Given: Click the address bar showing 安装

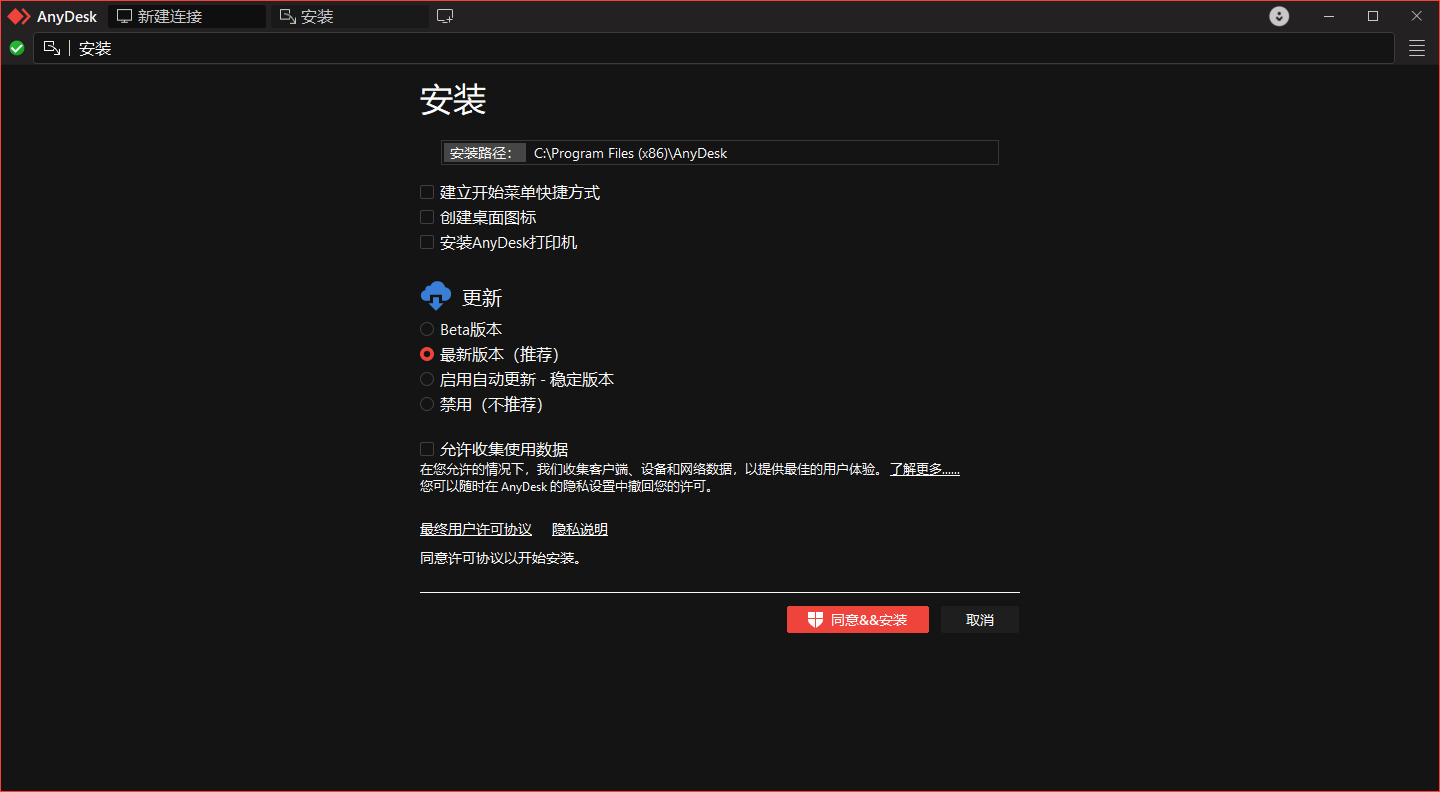Looking at the screenshot, I should coord(714,48).
